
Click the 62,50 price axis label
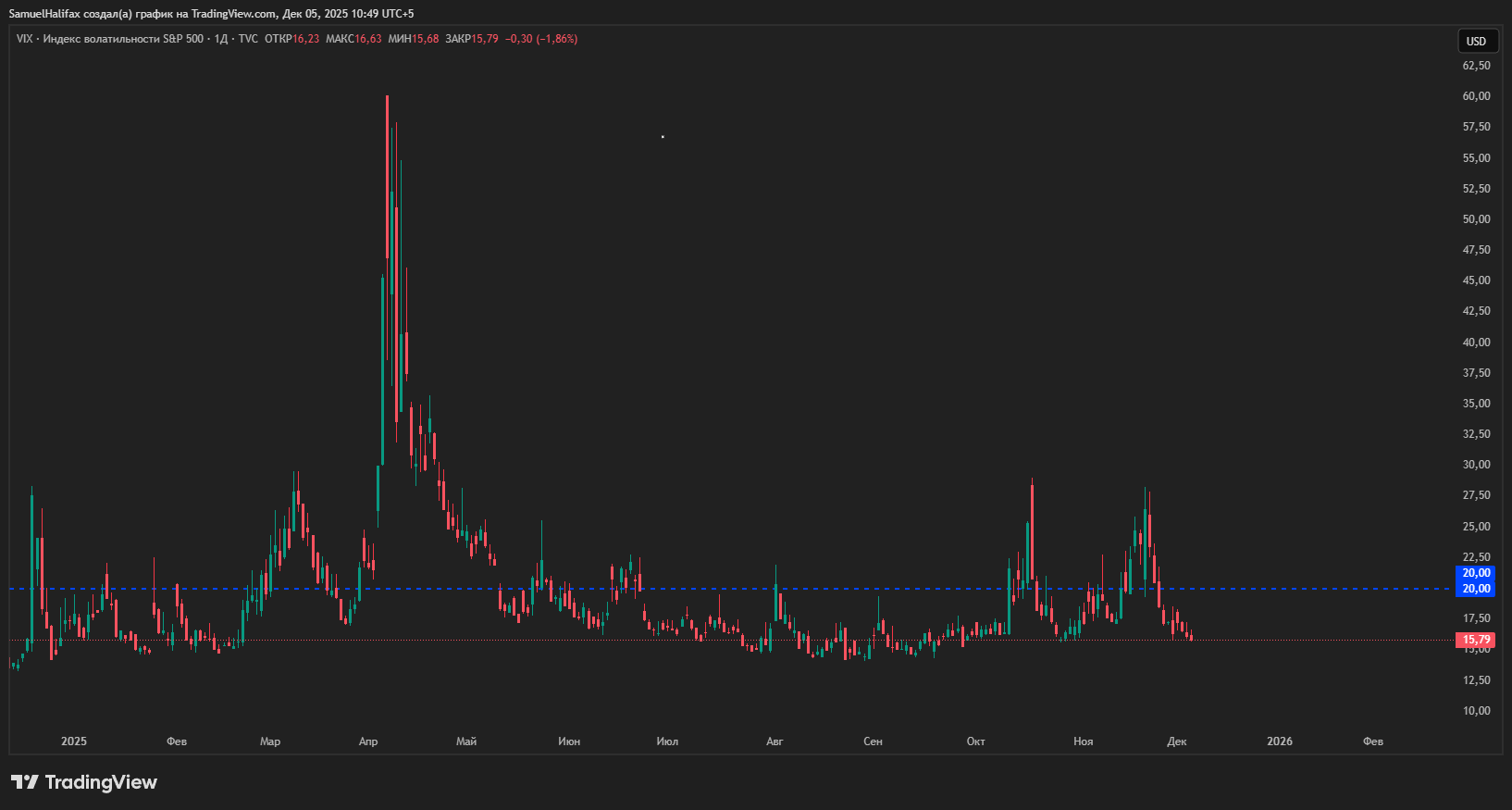[1477, 66]
